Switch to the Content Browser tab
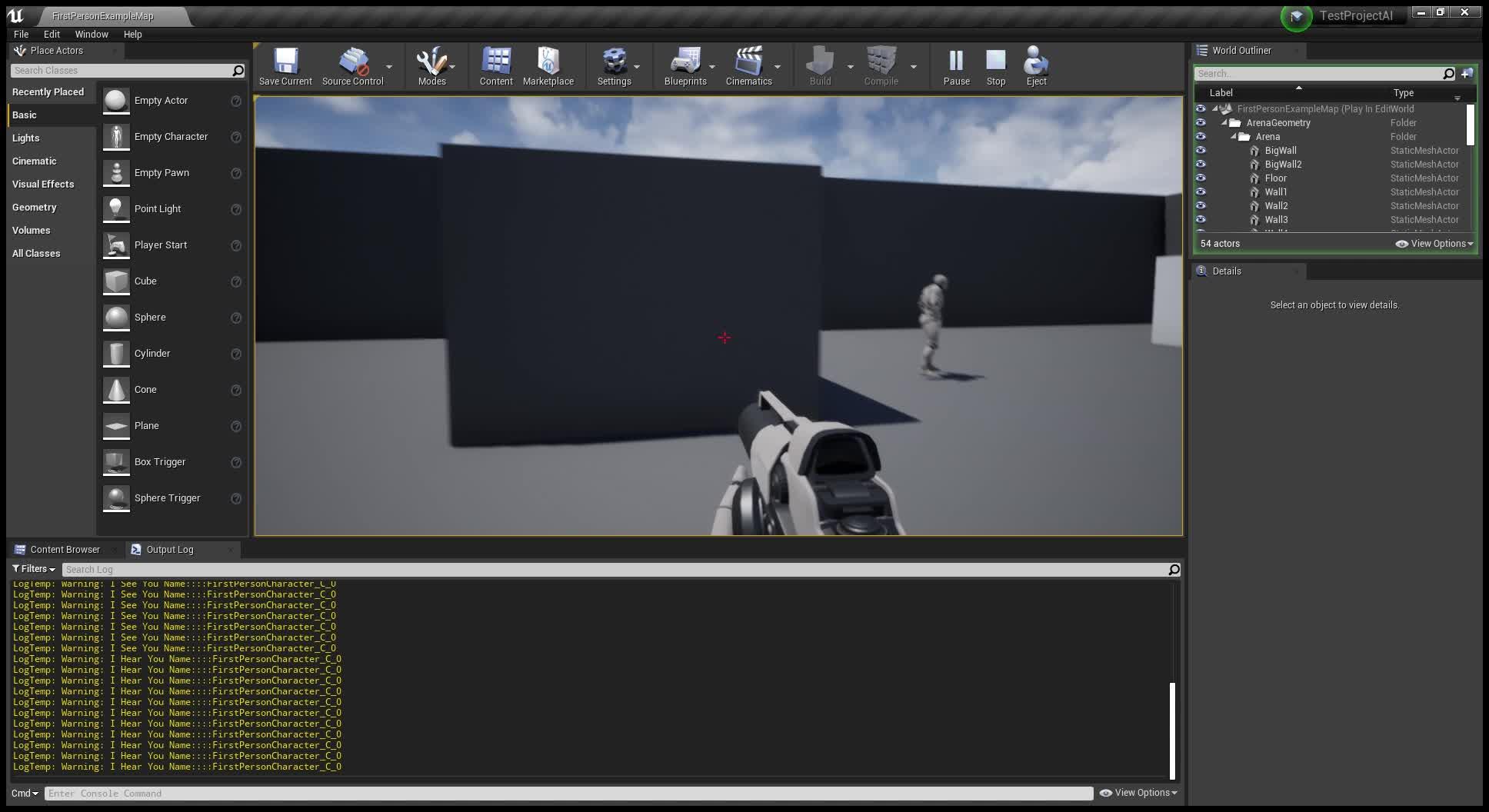The height and width of the screenshot is (812, 1489). [65, 549]
